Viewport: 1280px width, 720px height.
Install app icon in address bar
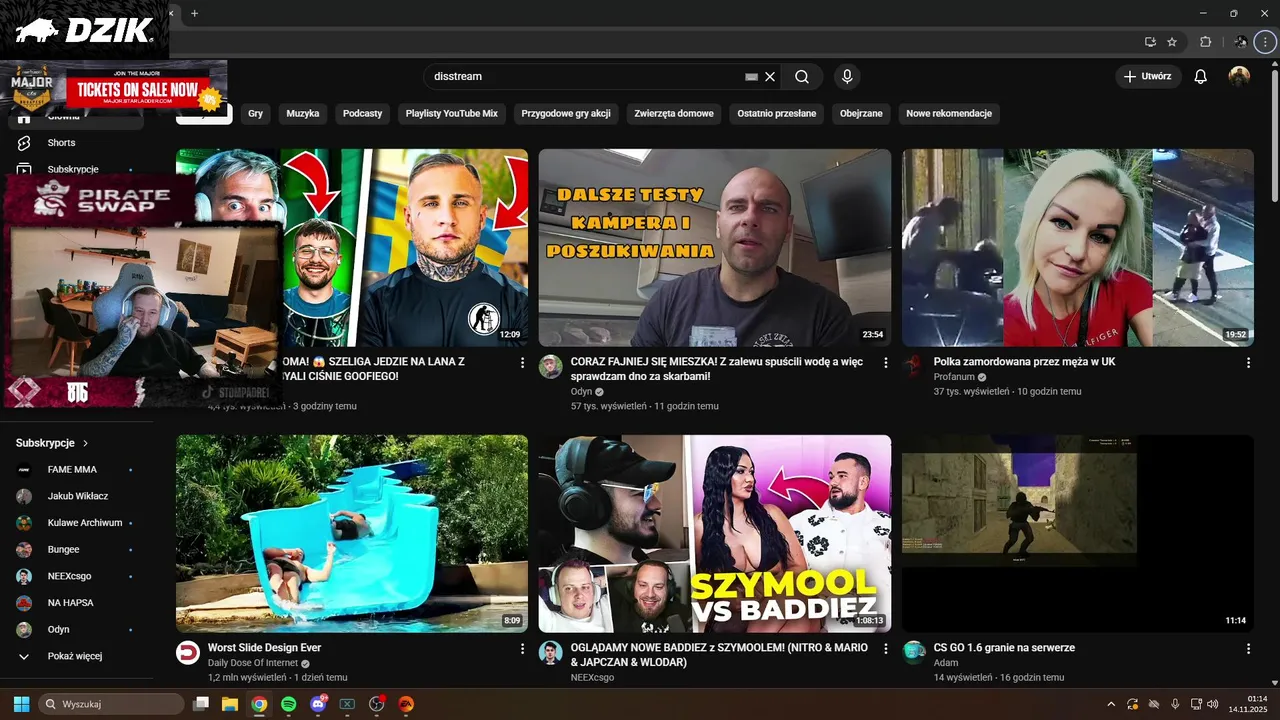(1150, 42)
